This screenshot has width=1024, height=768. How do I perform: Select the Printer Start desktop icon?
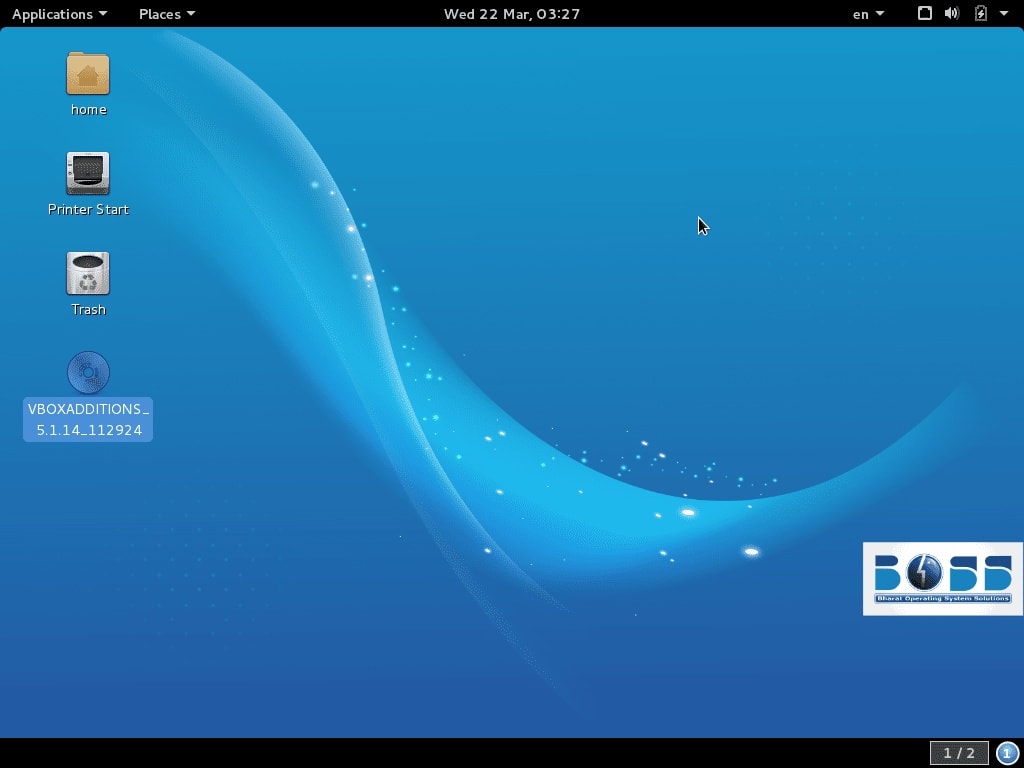88,173
